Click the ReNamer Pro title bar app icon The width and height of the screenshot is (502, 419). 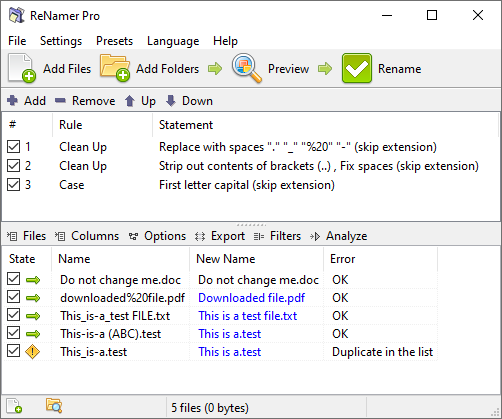tap(17, 15)
